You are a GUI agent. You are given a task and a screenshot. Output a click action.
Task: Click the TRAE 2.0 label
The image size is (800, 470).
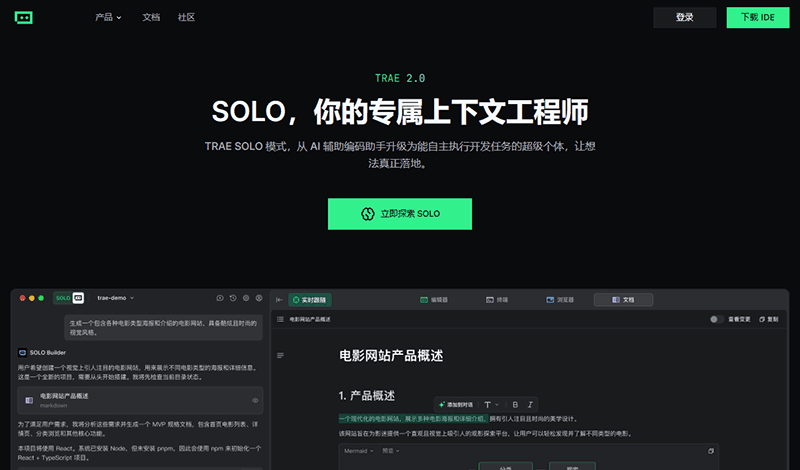[400, 79]
